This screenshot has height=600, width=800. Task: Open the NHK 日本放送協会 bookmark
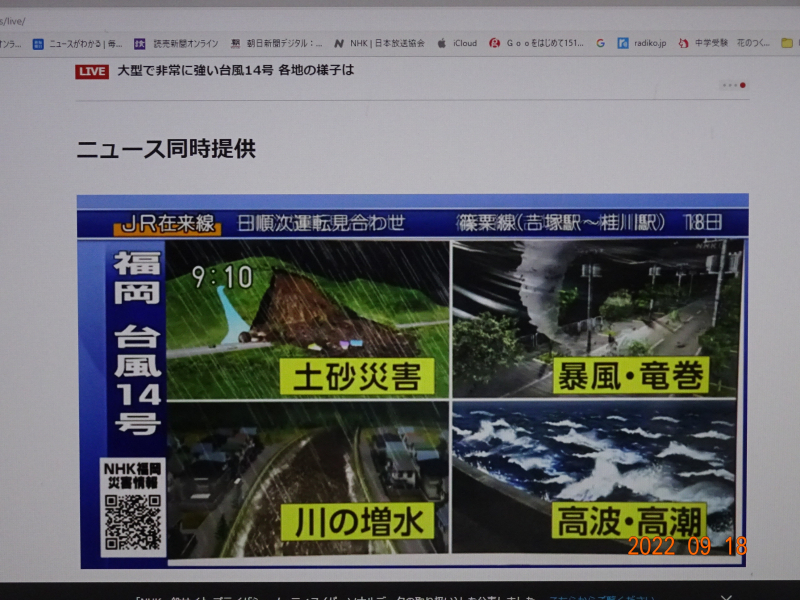click(379, 43)
